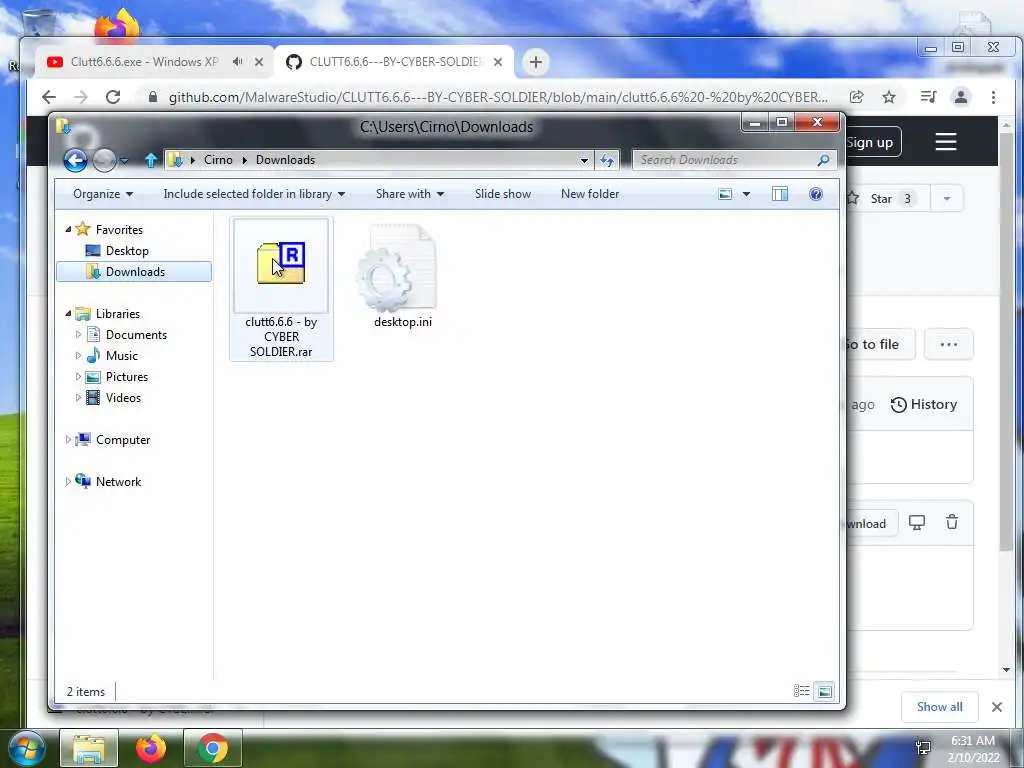Bookmark this page with star icon
Screen dimensions: 1024x768
pyautogui.click(x=889, y=97)
